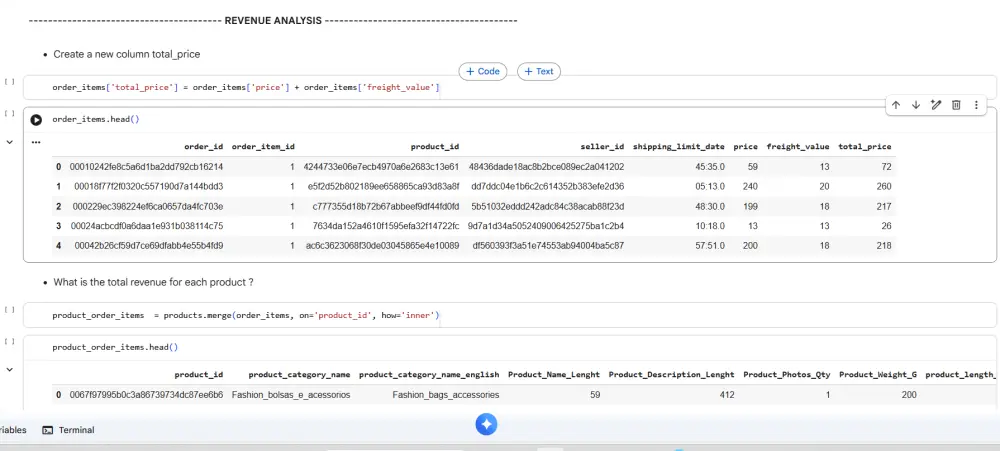Click execution bracket of product_order_items.head() cell
This screenshot has width=1000, height=451.
point(10,341)
